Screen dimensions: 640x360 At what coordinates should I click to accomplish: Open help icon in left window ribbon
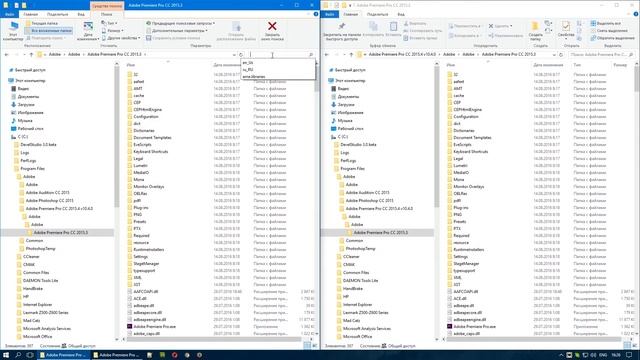point(316,14)
